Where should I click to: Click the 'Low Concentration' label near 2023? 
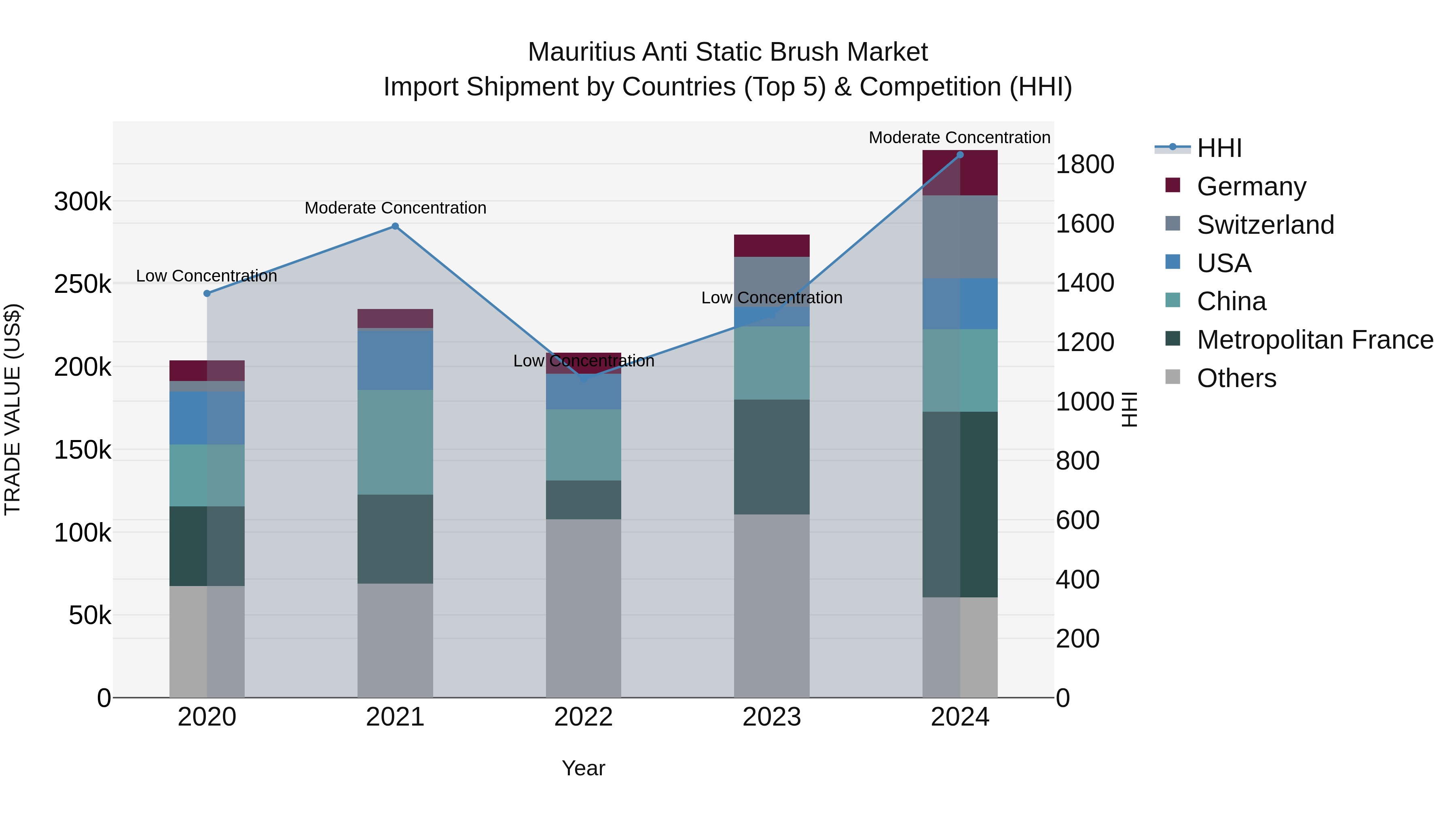[772, 298]
